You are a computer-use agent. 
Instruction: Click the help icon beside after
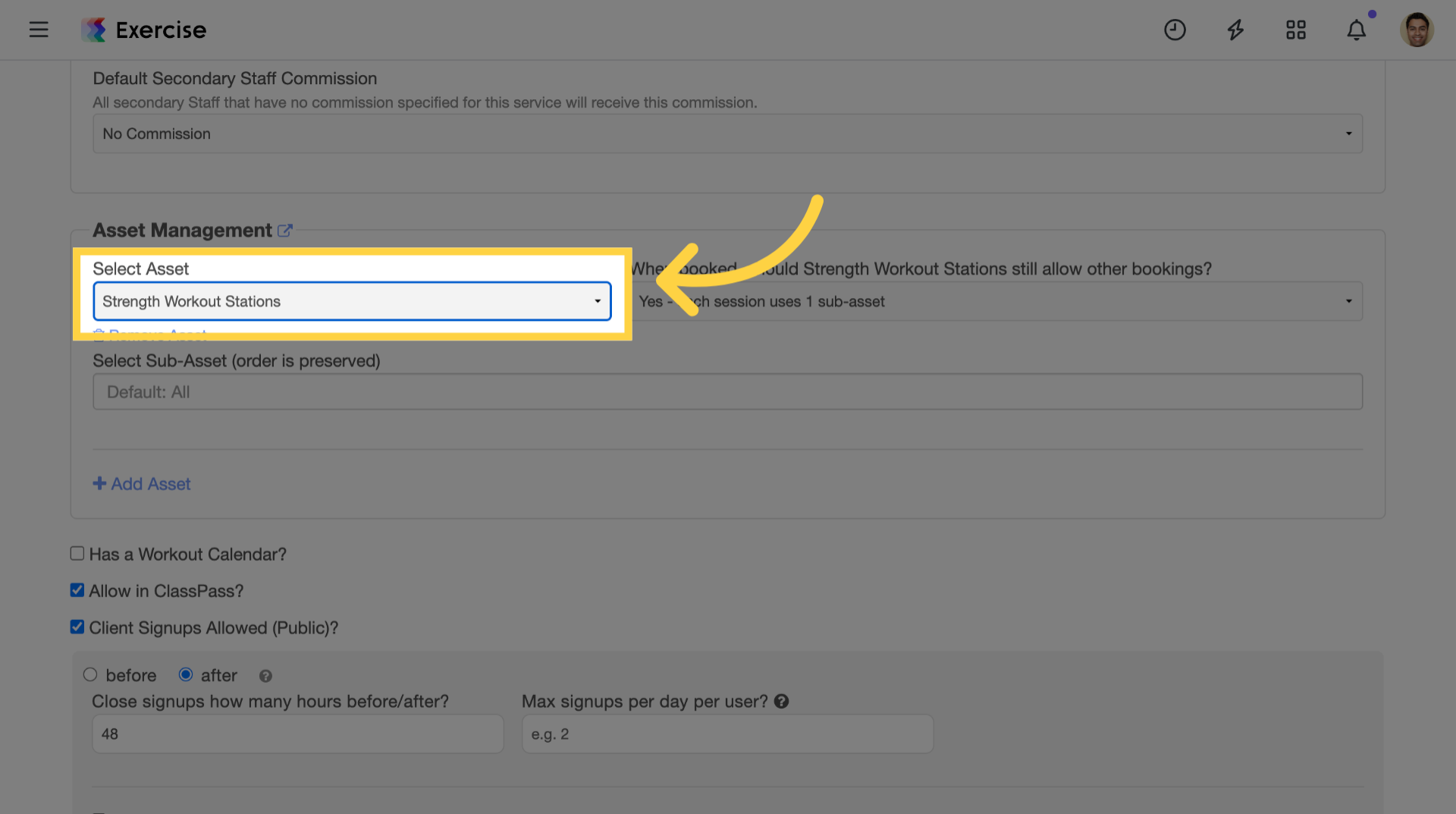[x=265, y=676]
